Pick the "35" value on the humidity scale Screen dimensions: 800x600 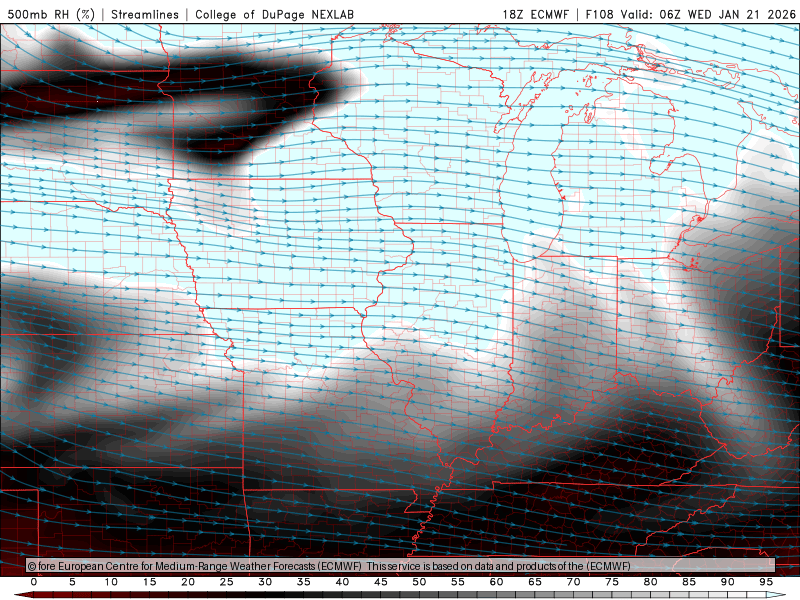pyautogui.click(x=304, y=582)
